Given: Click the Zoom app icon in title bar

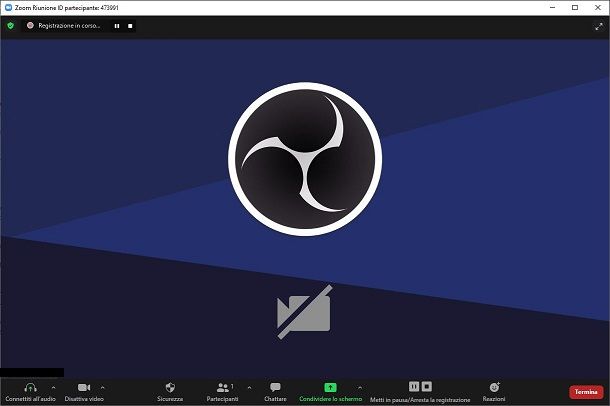Looking at the screenshot, I should click(8, 7).
